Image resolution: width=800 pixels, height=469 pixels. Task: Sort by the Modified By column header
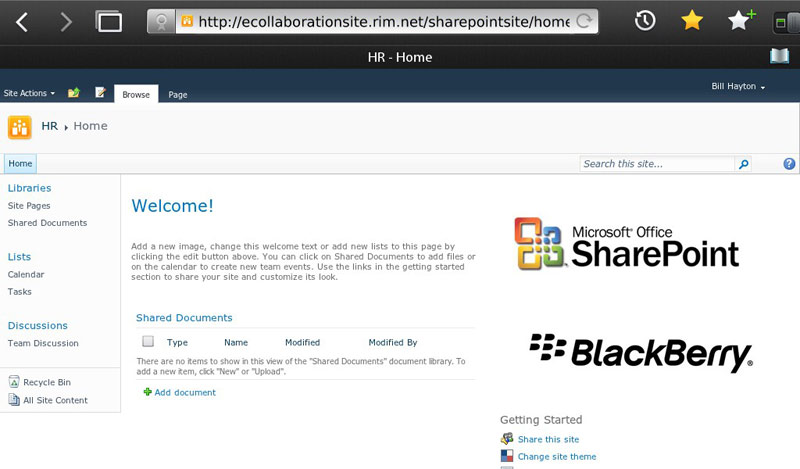393,342
